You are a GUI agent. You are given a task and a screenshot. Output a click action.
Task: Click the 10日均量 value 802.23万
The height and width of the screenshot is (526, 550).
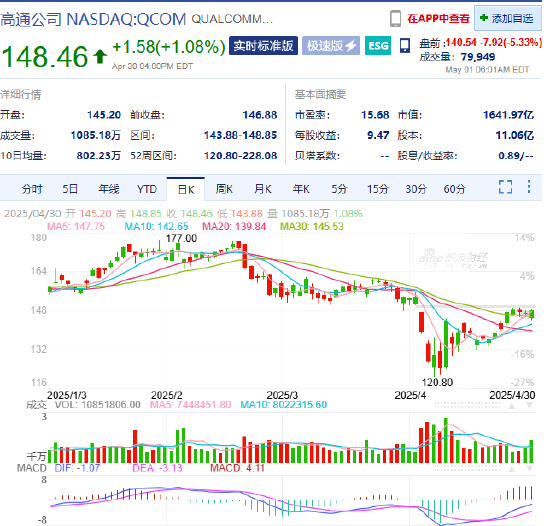click(99, 155)
